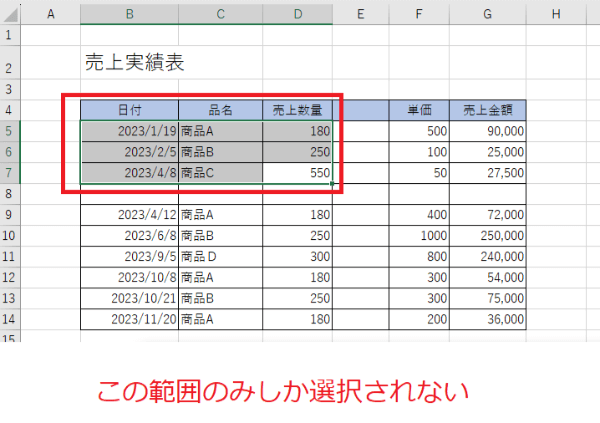Image resolution: width=600 pixels, height=423 pixels.
Task: Click date cell 2023/4/12
Action: [x=129, y=215]
